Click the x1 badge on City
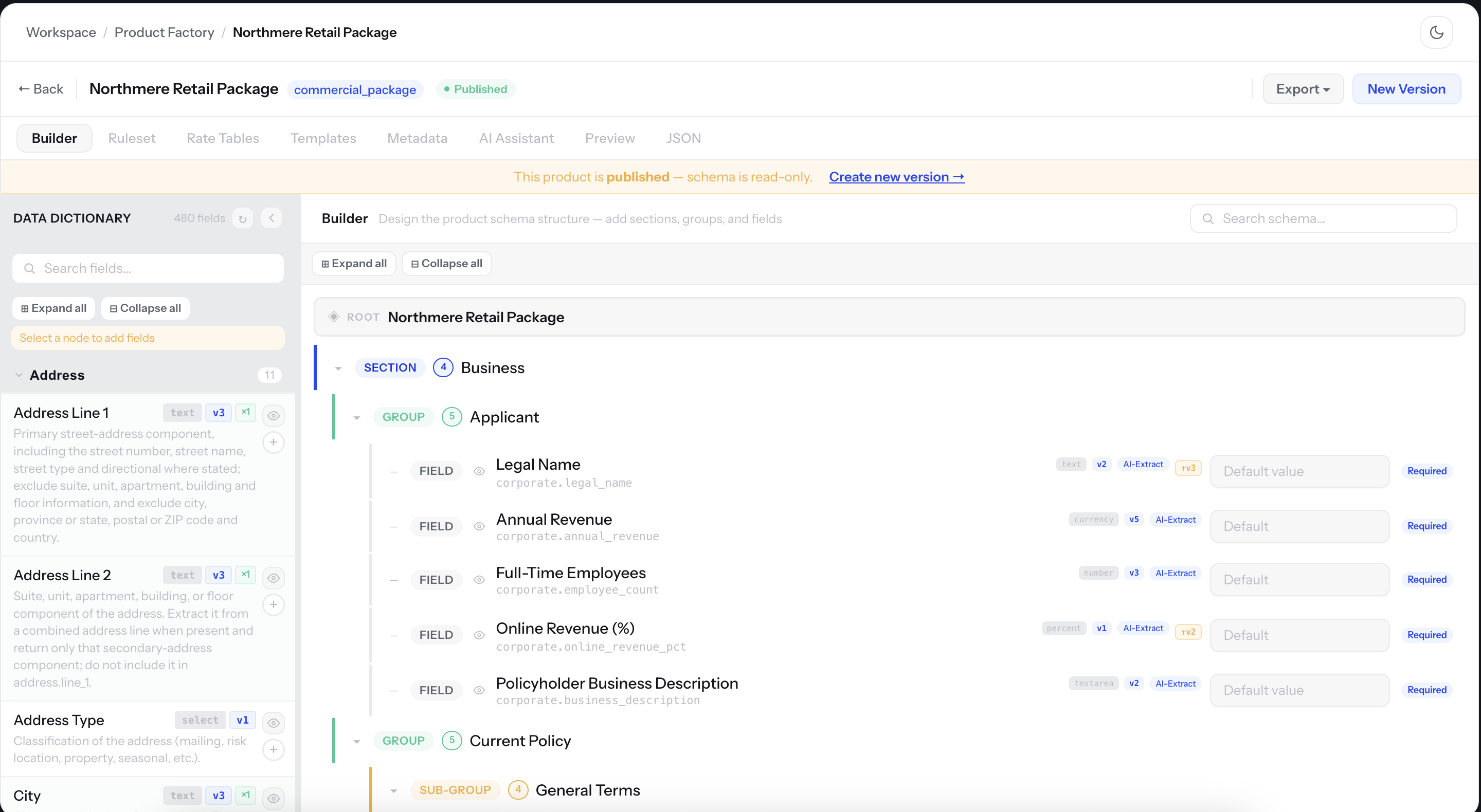 [x=245, y=796]
